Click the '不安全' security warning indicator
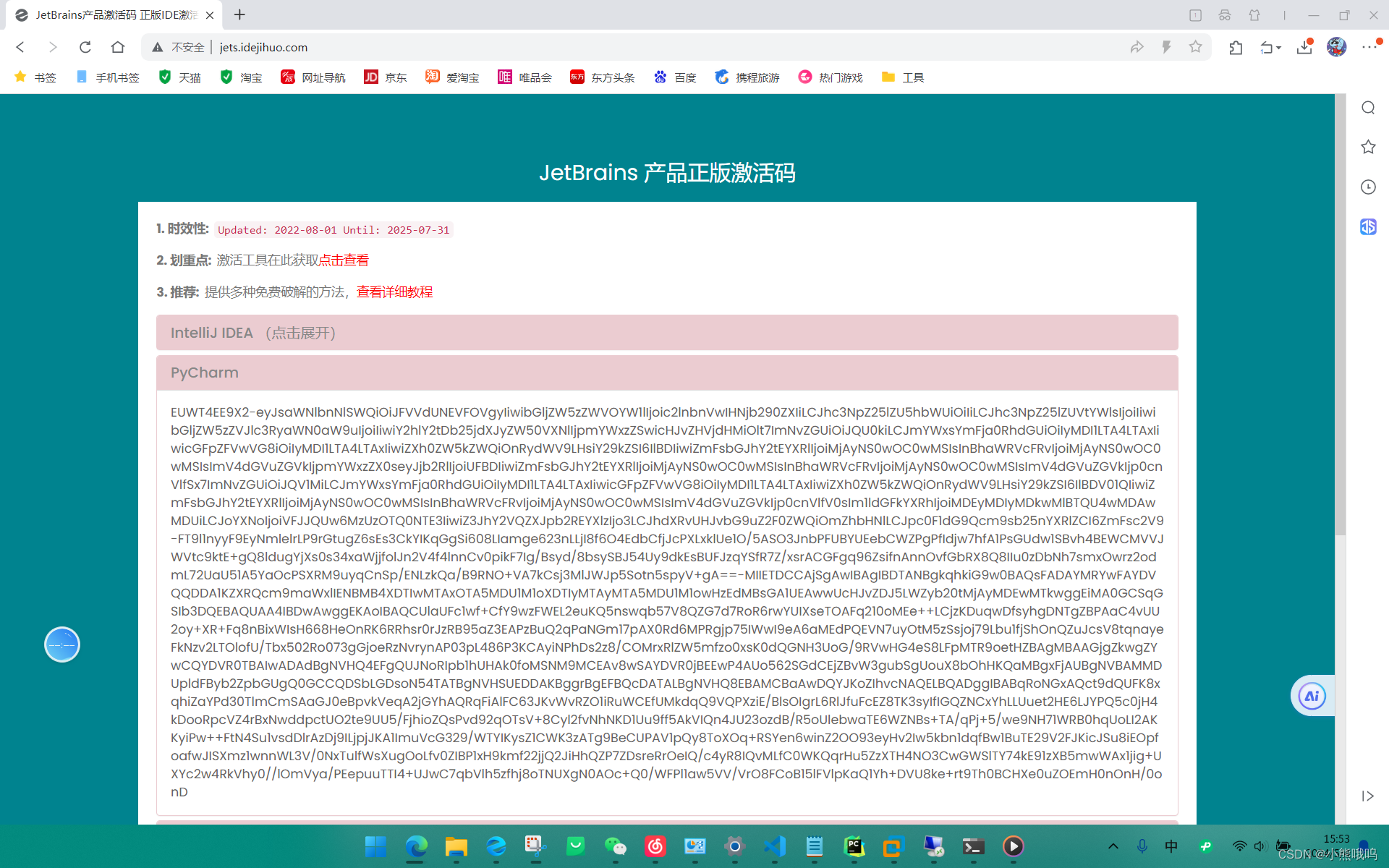This screenshot has width=1389, height=868. (178, 47)
